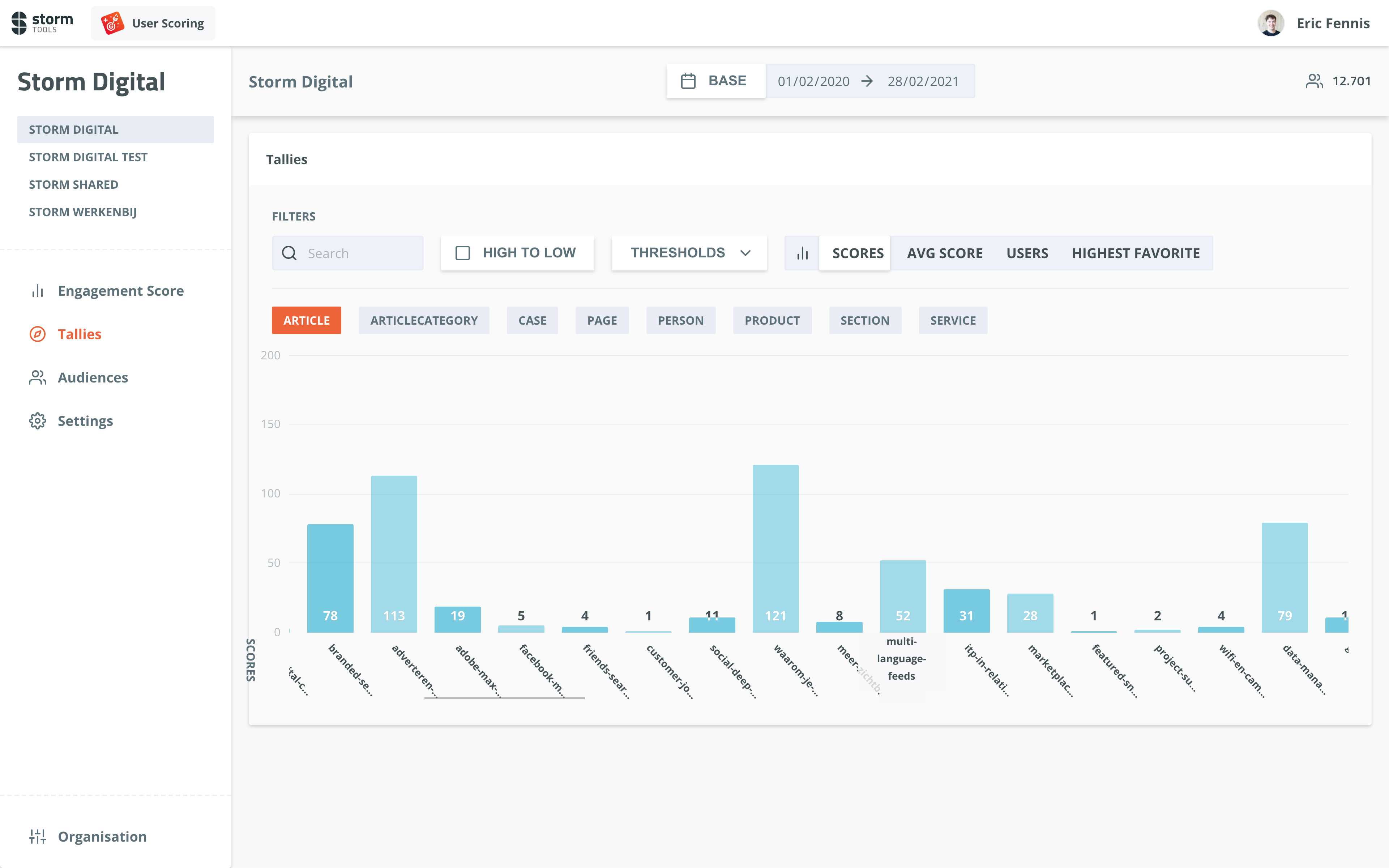Click the Tallies compass icon
This screenshot has height=868, width=1389.
coord(37,334)
